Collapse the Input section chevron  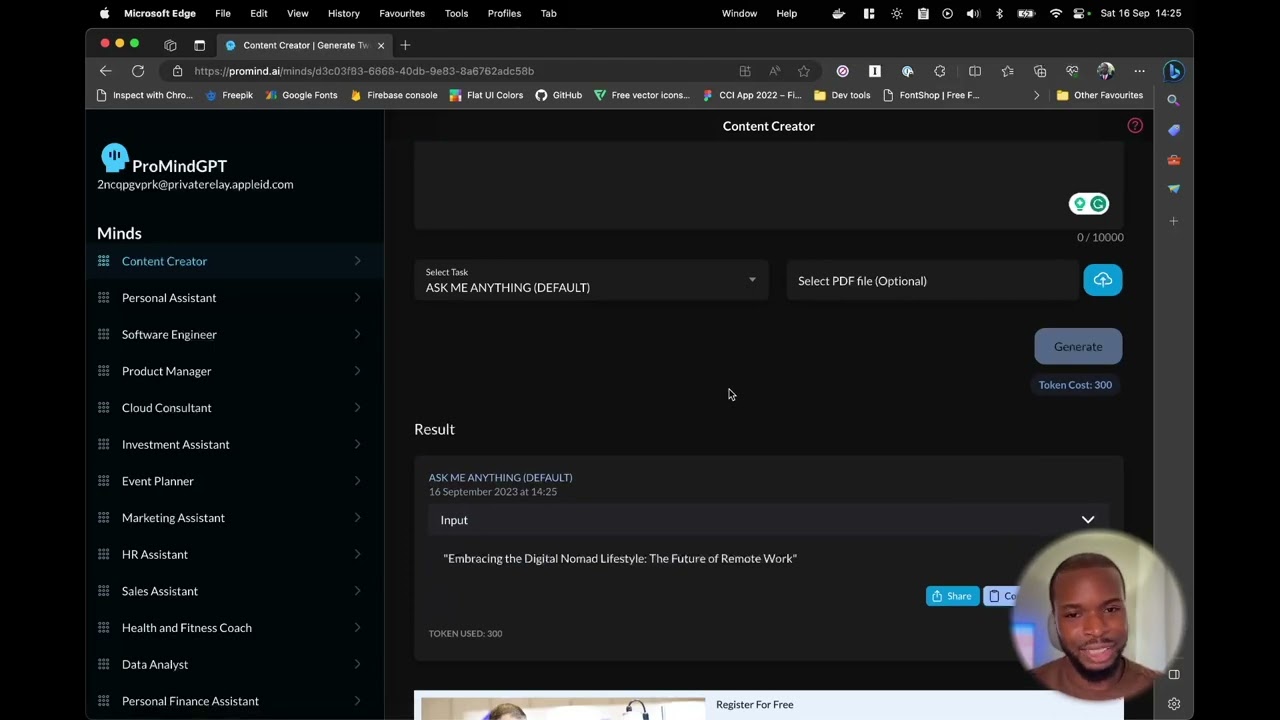1088,520
